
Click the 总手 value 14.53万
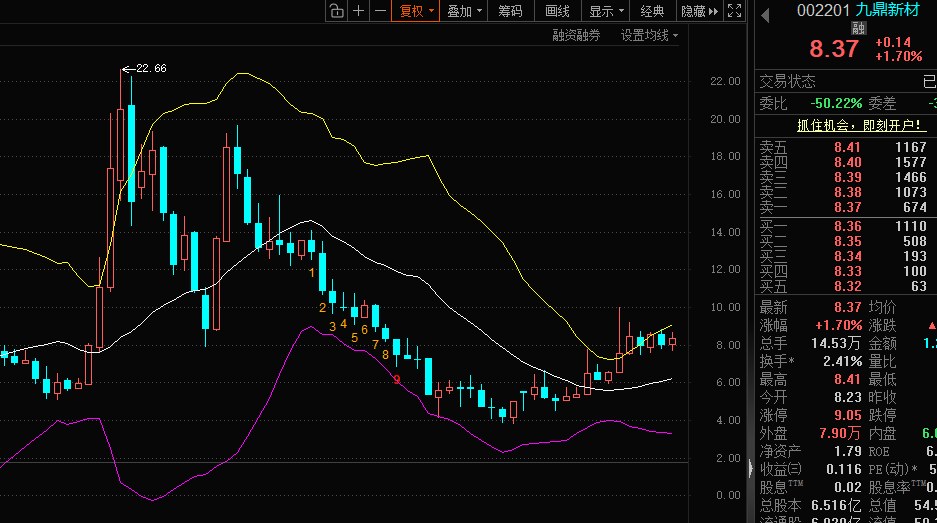tap(835, 343)
